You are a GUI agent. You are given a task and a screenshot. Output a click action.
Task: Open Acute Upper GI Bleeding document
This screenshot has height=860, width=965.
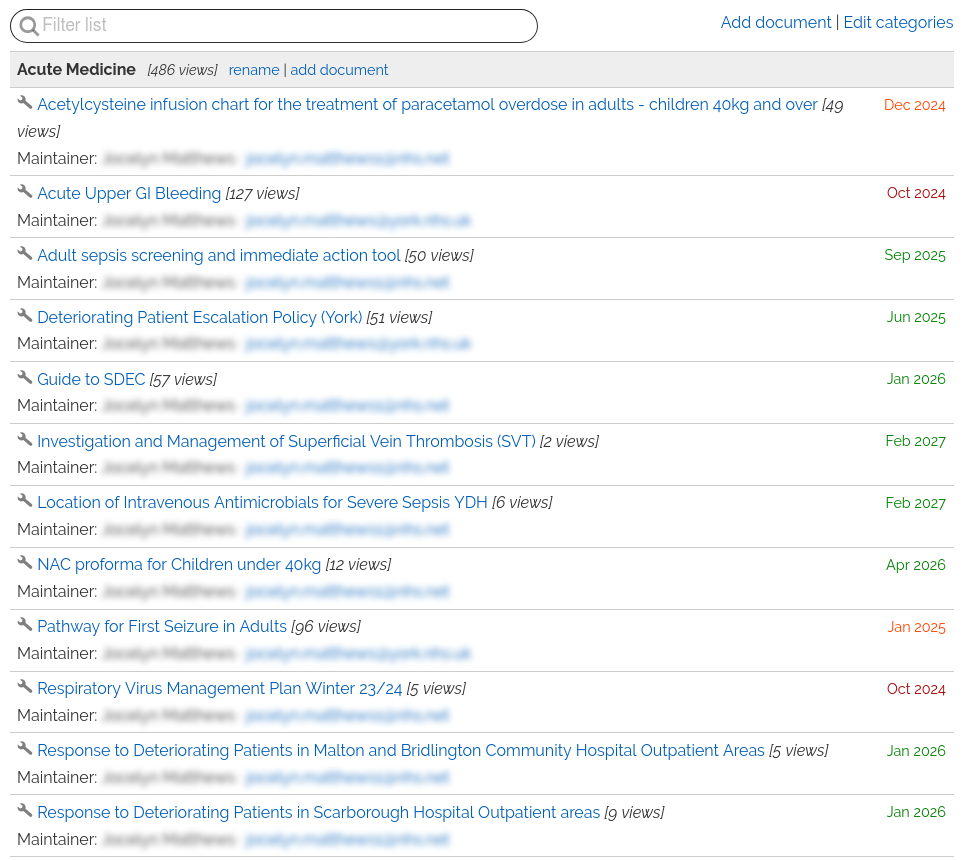[x=129, y=194]
